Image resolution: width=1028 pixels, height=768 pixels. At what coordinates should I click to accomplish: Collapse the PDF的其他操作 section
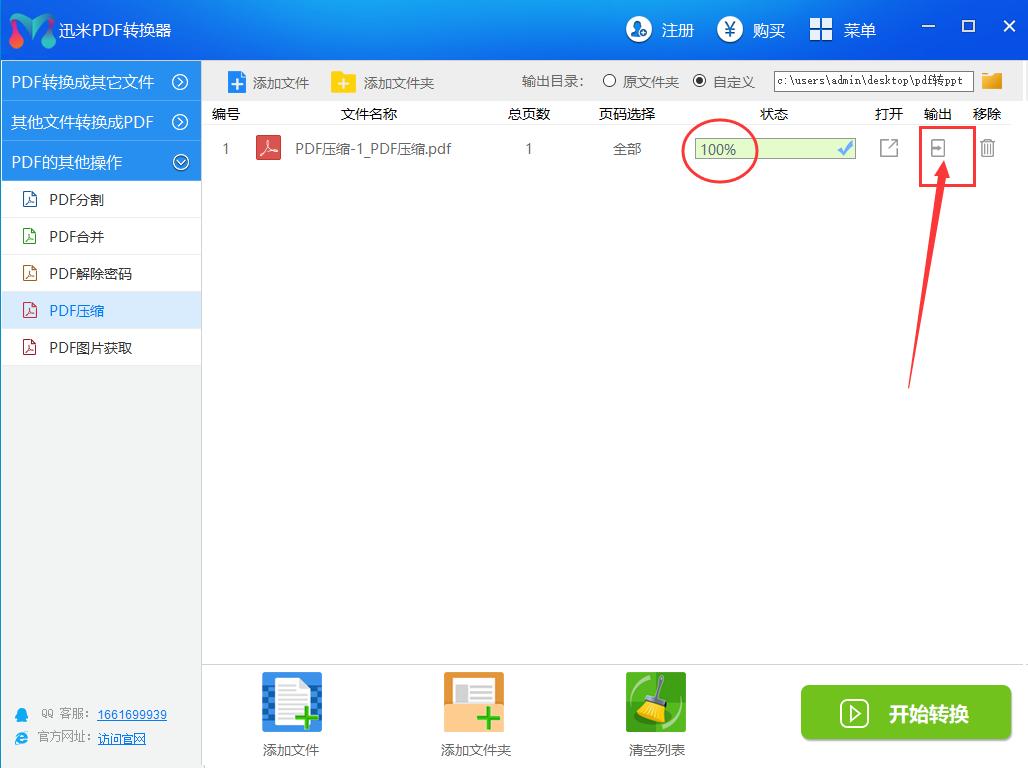102,161
